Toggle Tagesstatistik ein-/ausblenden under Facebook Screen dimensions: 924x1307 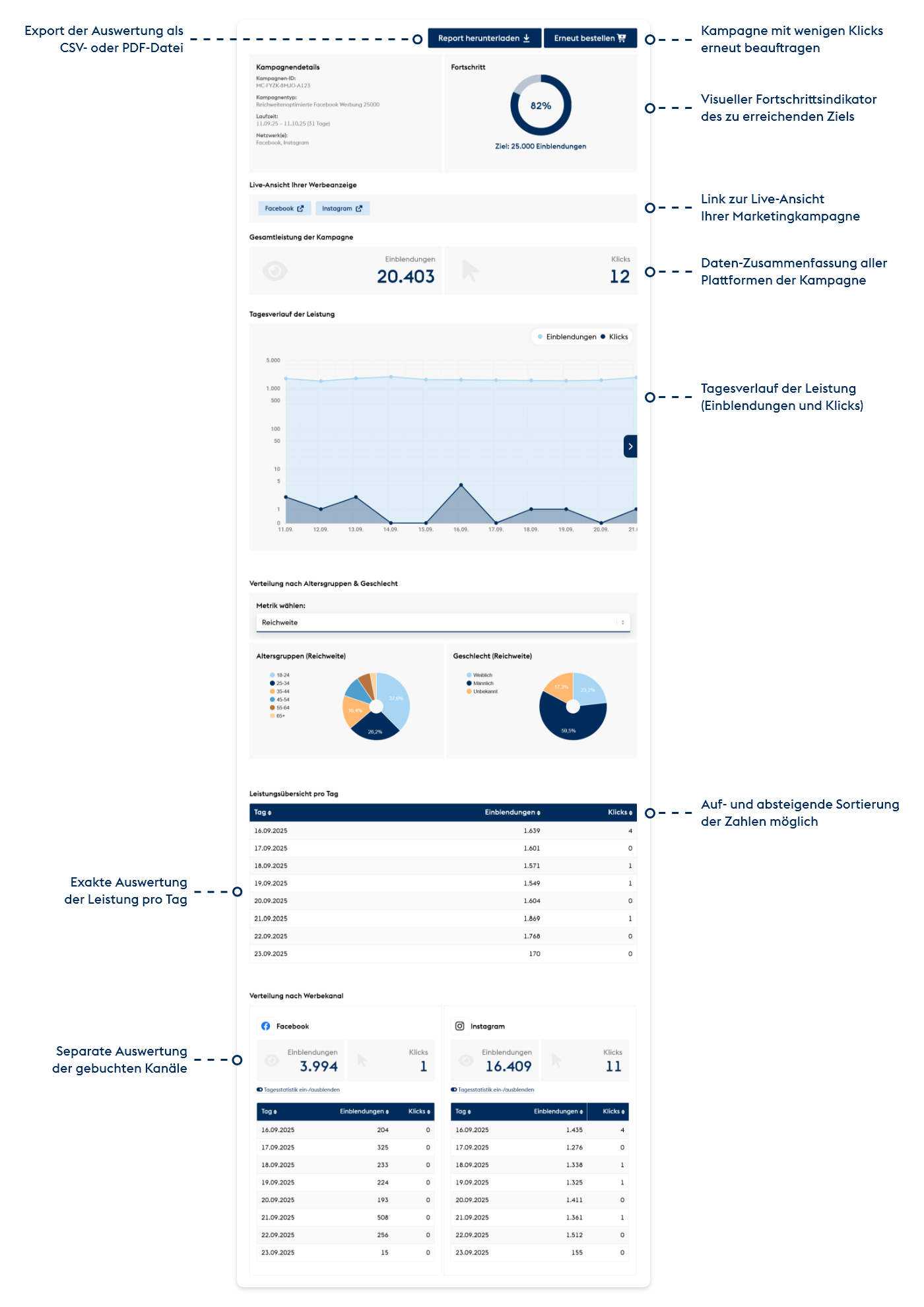260,1090
